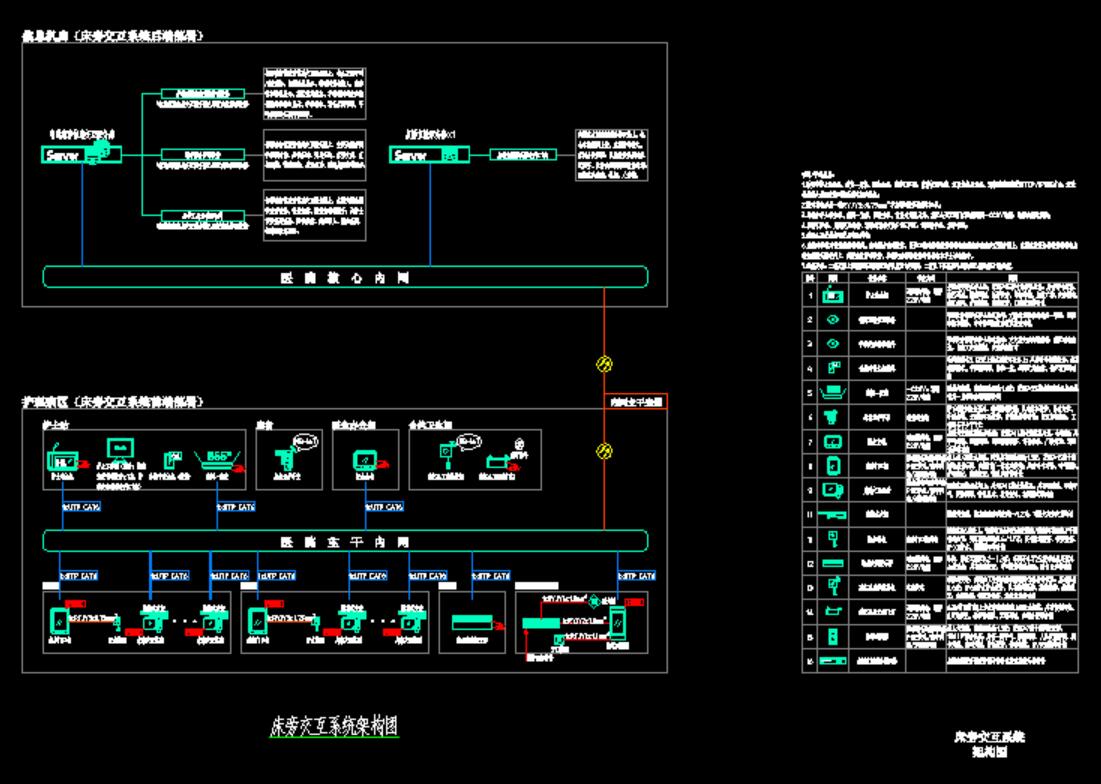Select the lower yellow circle symbol on the orange line
Screen dimensions: 1101x784
click(x=603, y=451)
